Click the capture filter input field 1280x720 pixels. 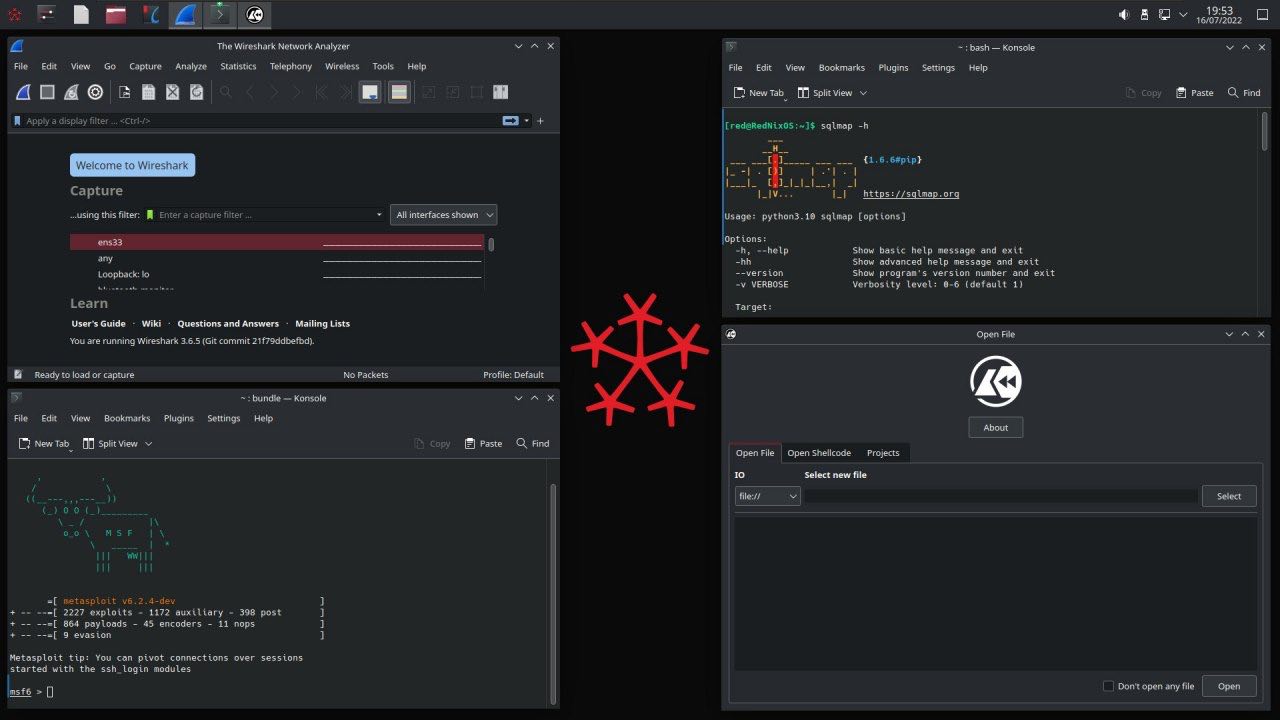264,215
